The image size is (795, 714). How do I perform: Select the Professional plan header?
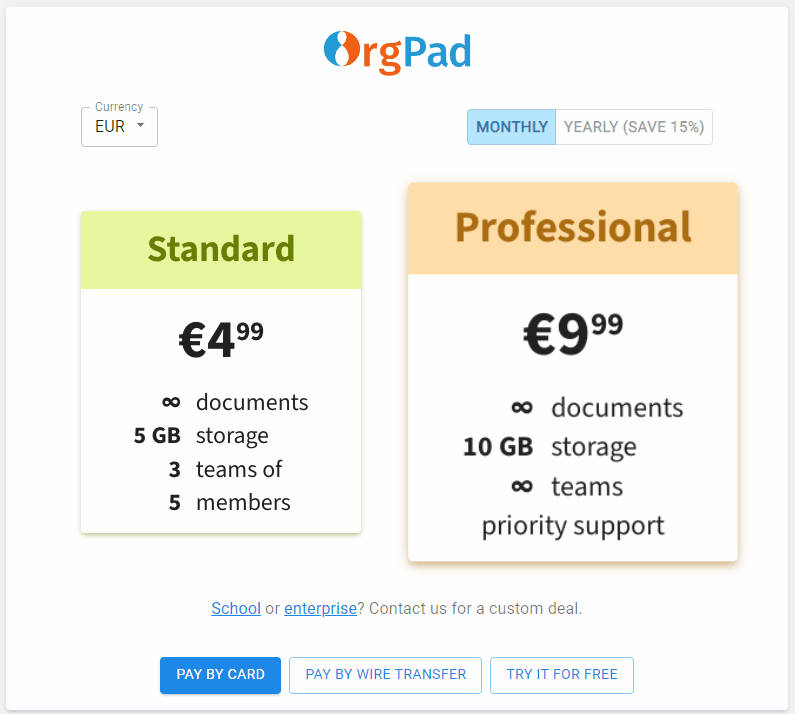572,228
